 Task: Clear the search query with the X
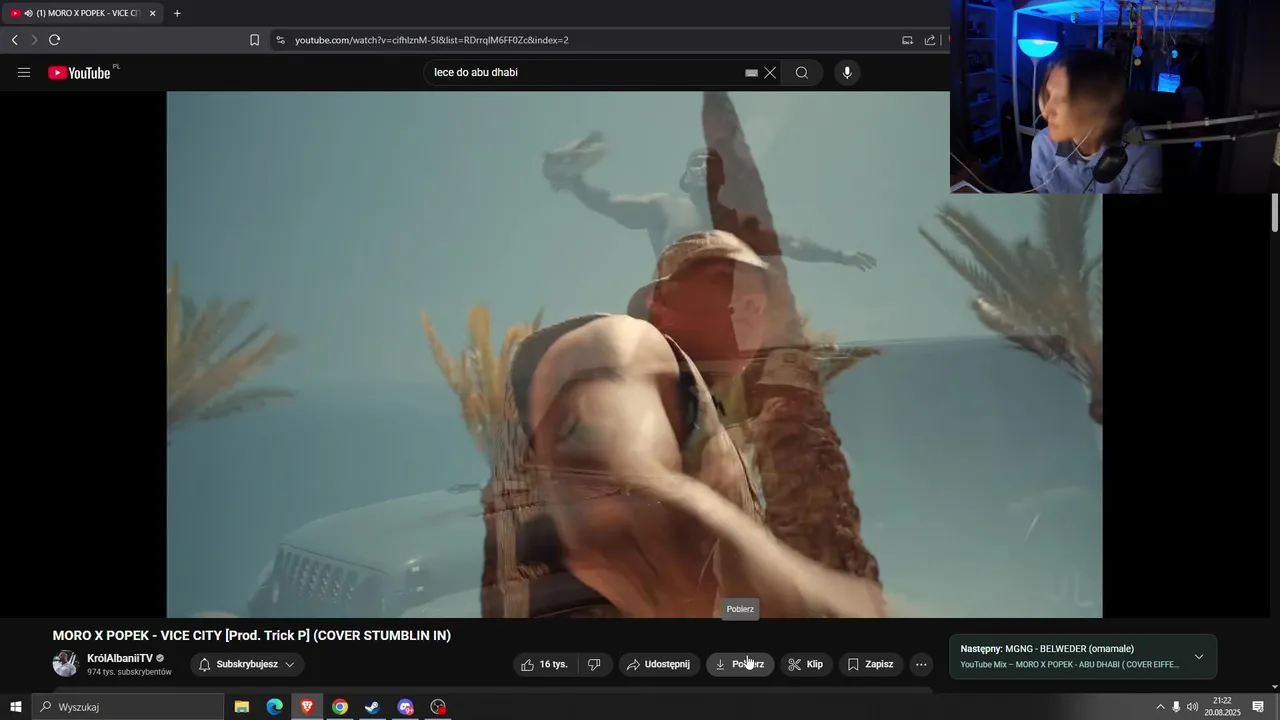click(x=770, y=73)
